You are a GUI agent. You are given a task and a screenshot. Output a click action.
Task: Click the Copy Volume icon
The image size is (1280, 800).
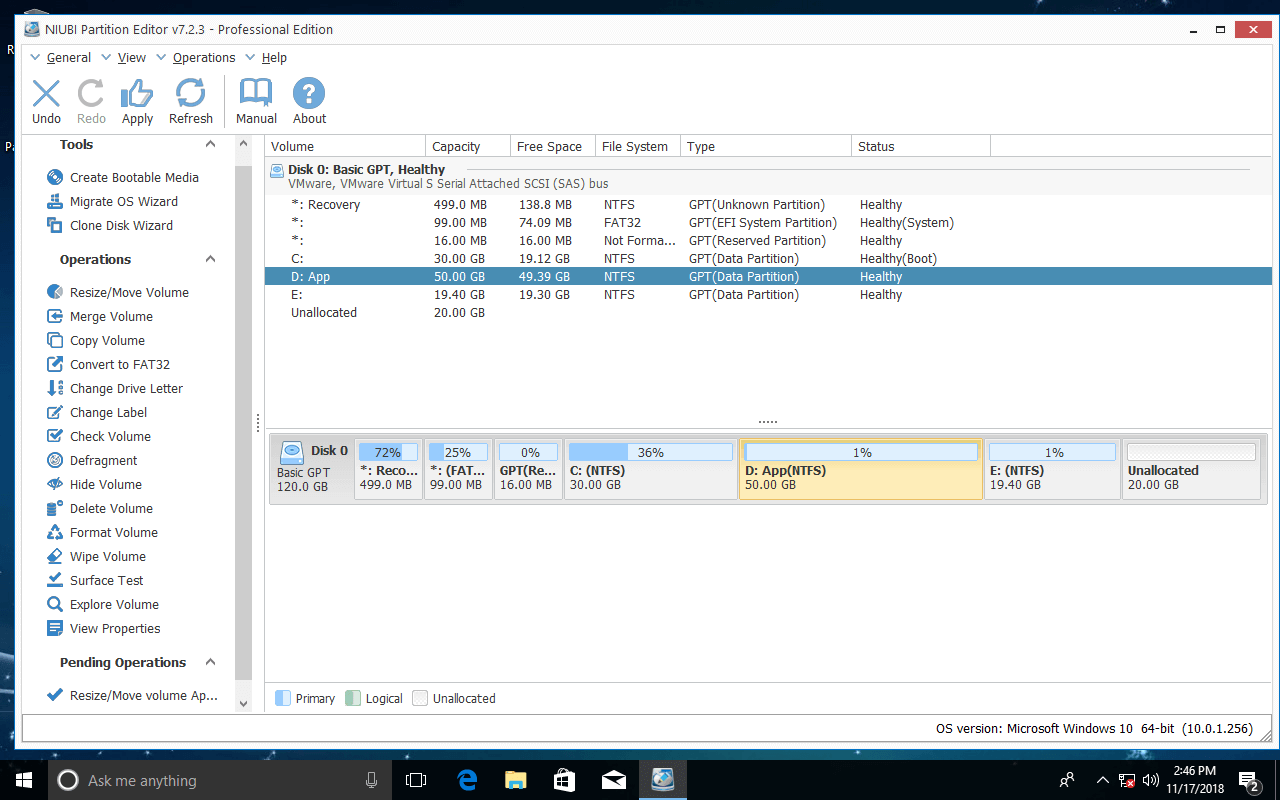tap(55, 340)
